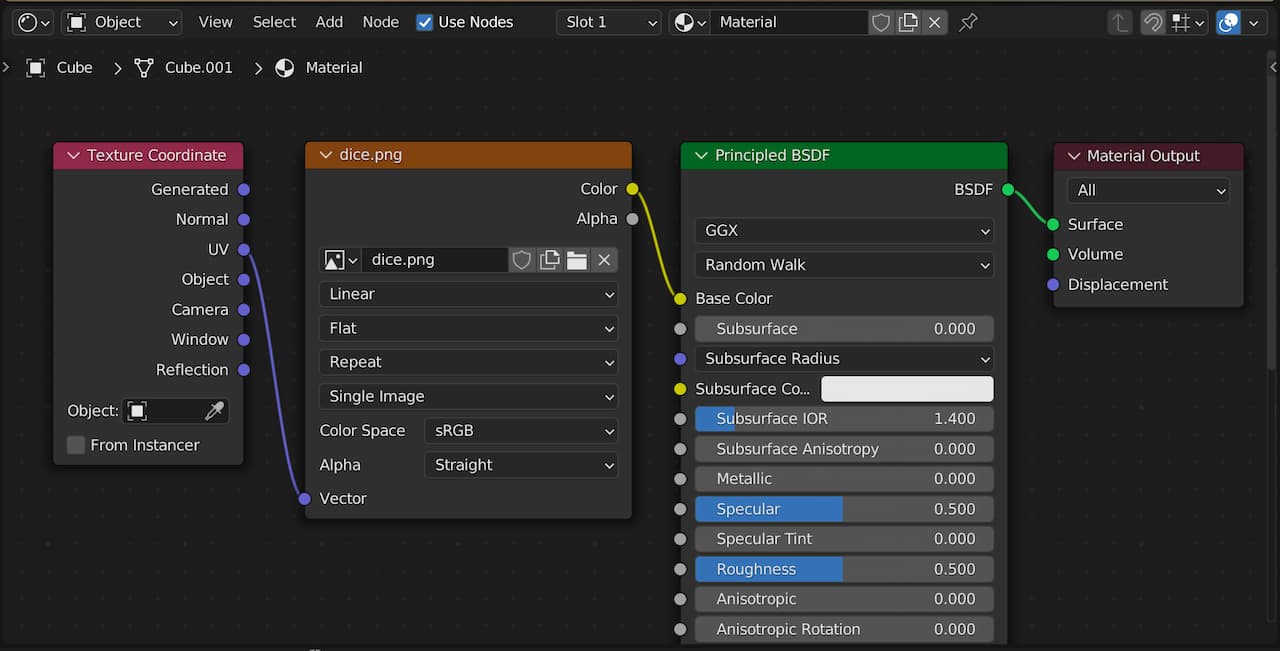Image resolution: width=1280 pixels, height=651 pixels.
Task: Click the fake user shield beside Material name
Action: click(881, 22)
